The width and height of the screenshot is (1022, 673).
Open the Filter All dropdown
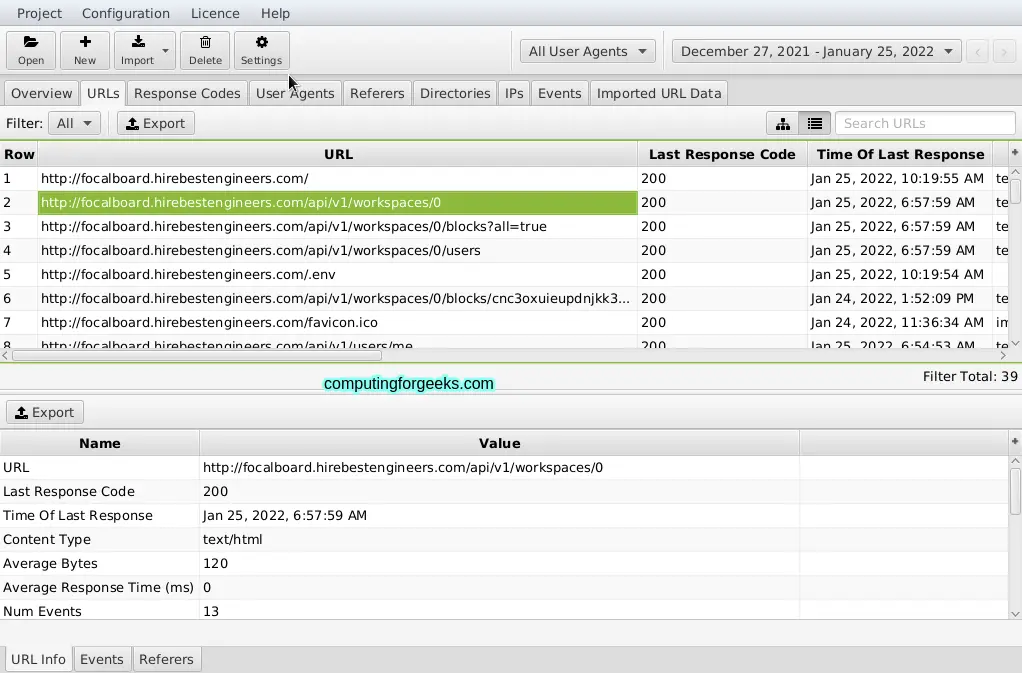coord(74,123)
